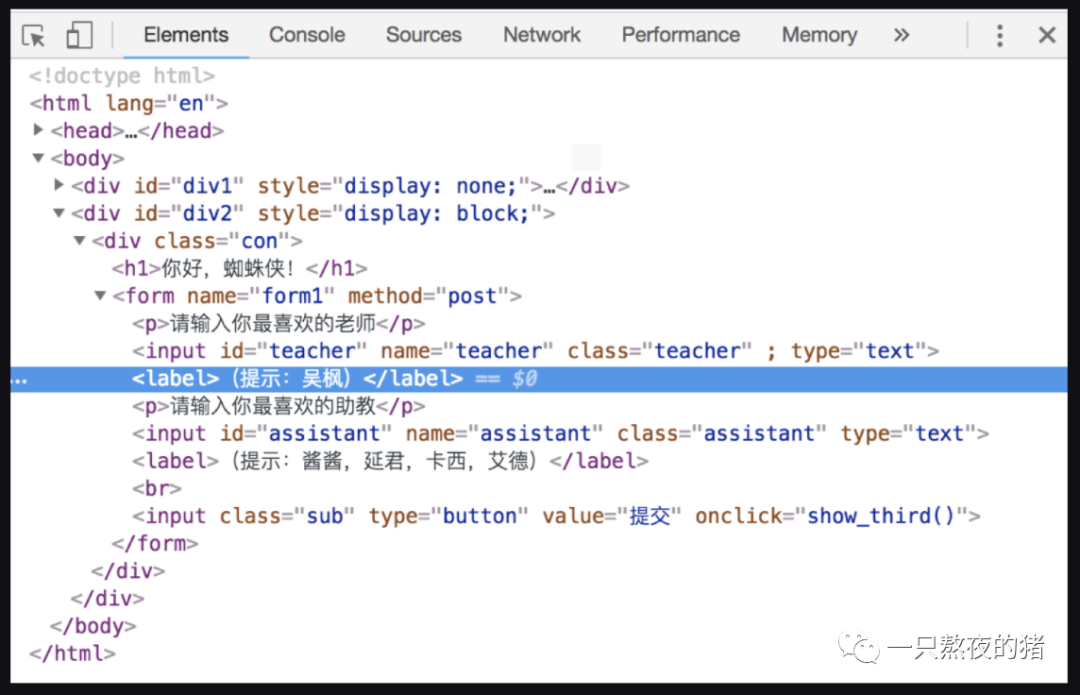Select the html lang en line
This screenshot has height=695, width=1080.
(x=129, y=103)
